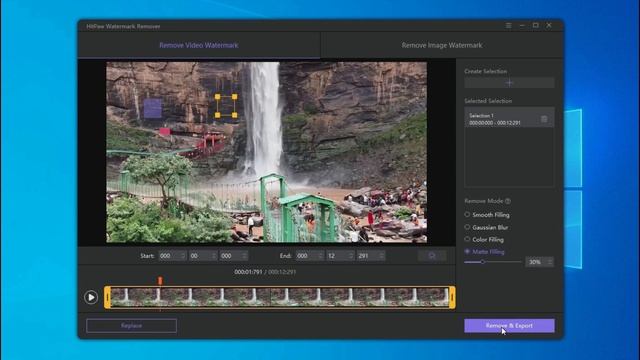Click the Remove & Export button

point(509,326)
